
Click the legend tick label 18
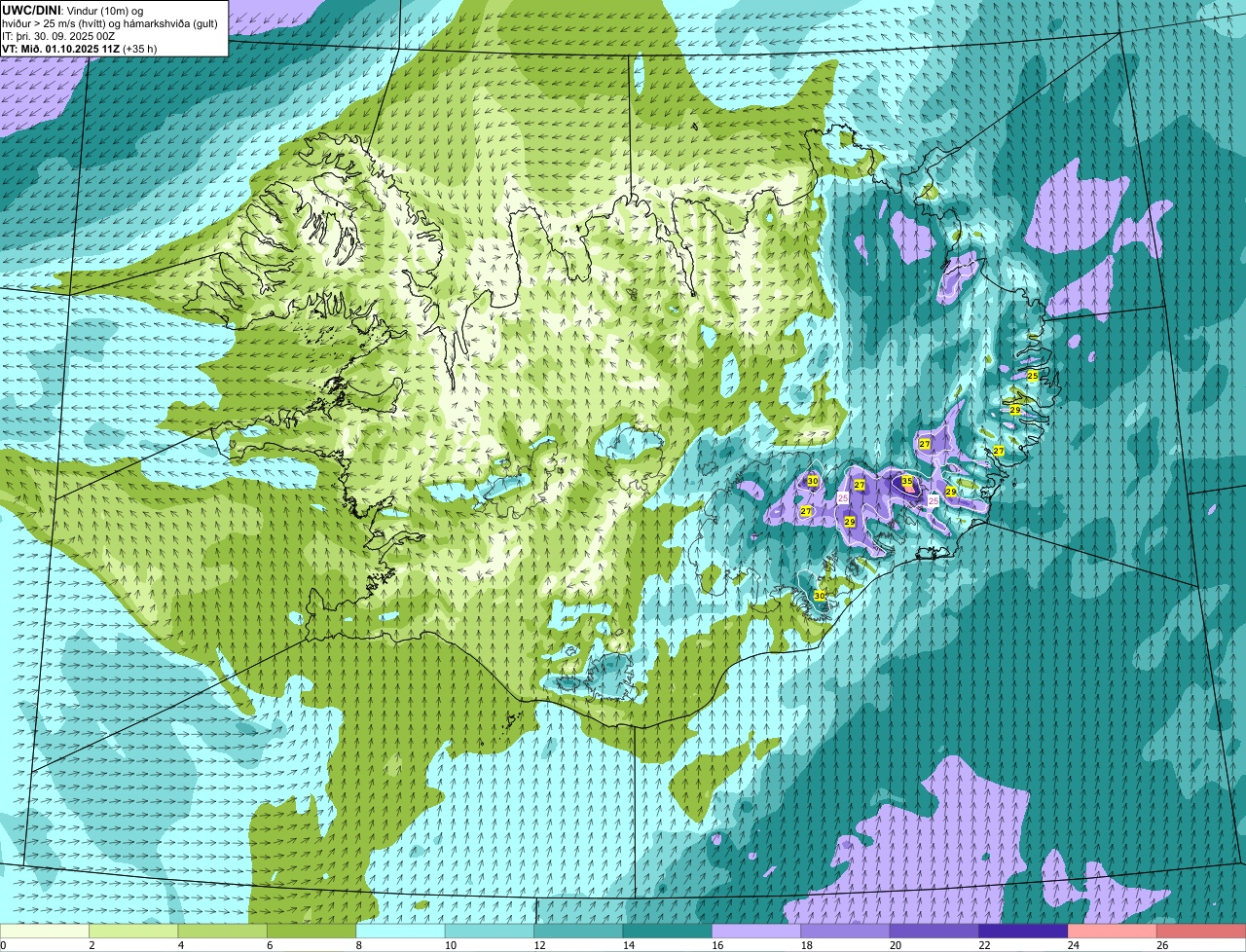805,945
